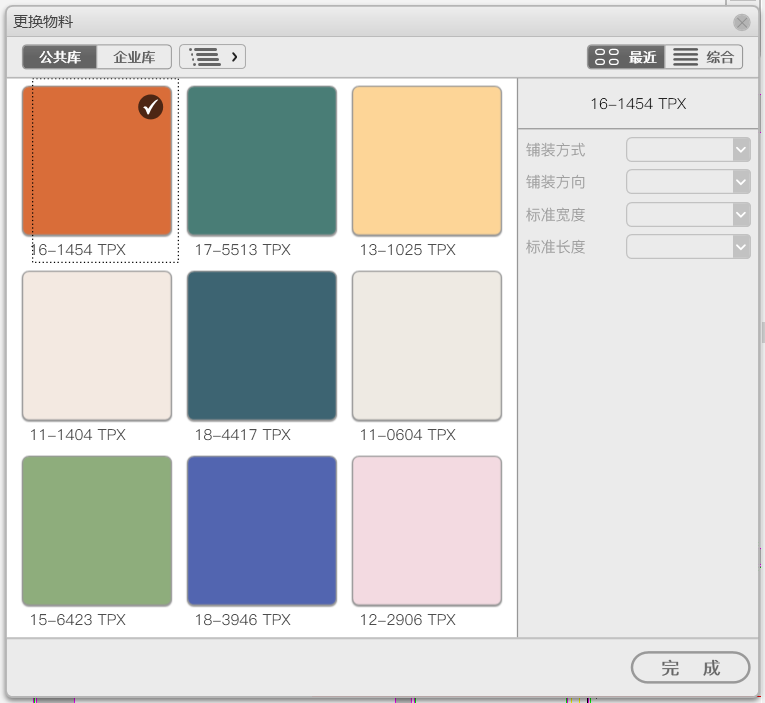Viewport: 765px width, 703px height.
Task: Expand the 铺装方式 dropdown
Action: 688,150
